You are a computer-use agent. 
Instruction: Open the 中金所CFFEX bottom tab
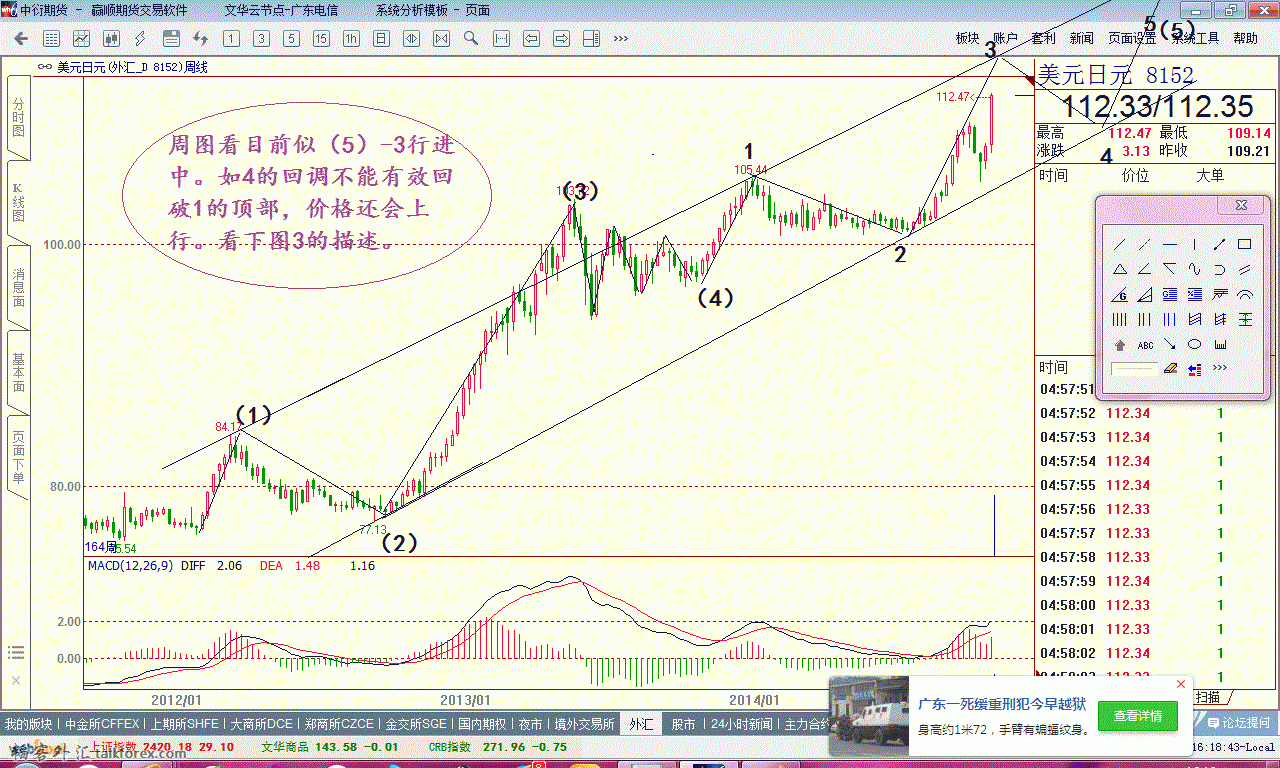[100, 724]
